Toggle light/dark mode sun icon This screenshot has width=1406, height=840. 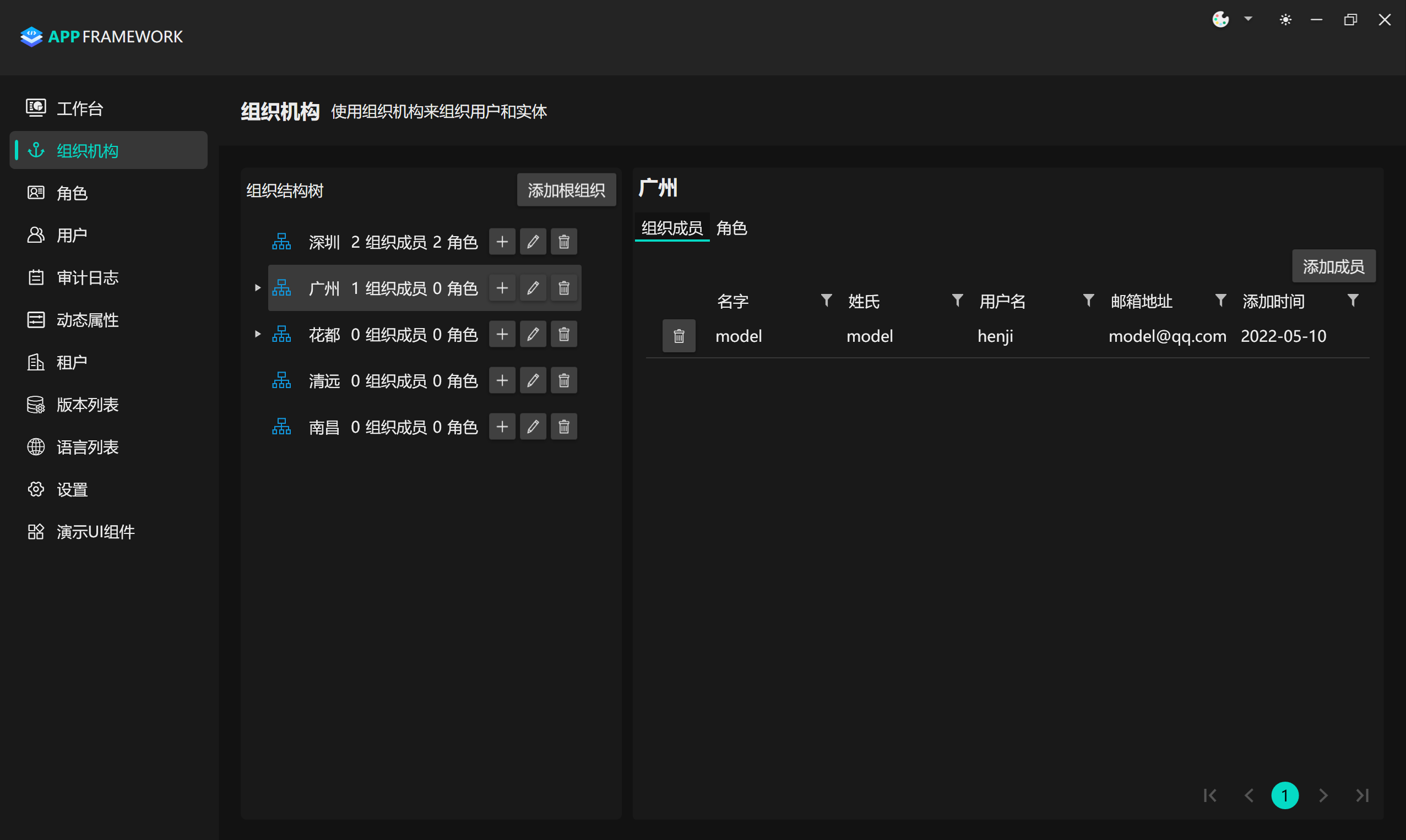tap(1285, 20)
